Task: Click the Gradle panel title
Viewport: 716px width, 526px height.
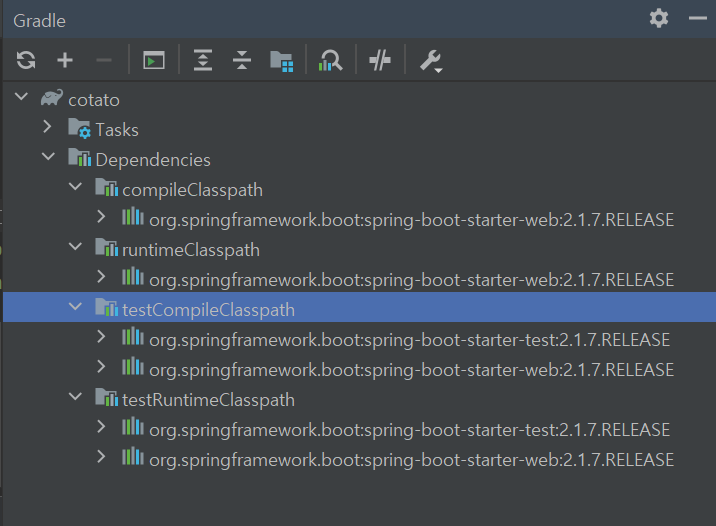Action: tap(39, 21)
